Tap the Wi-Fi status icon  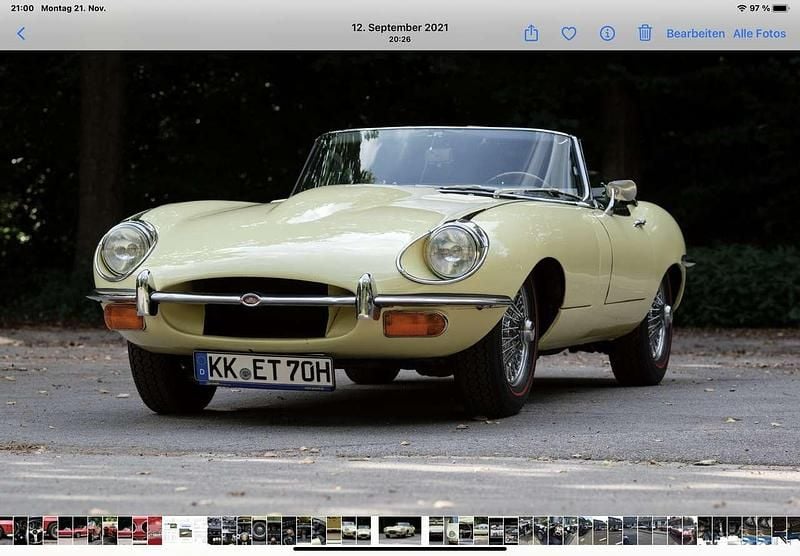tap(741, 8)
